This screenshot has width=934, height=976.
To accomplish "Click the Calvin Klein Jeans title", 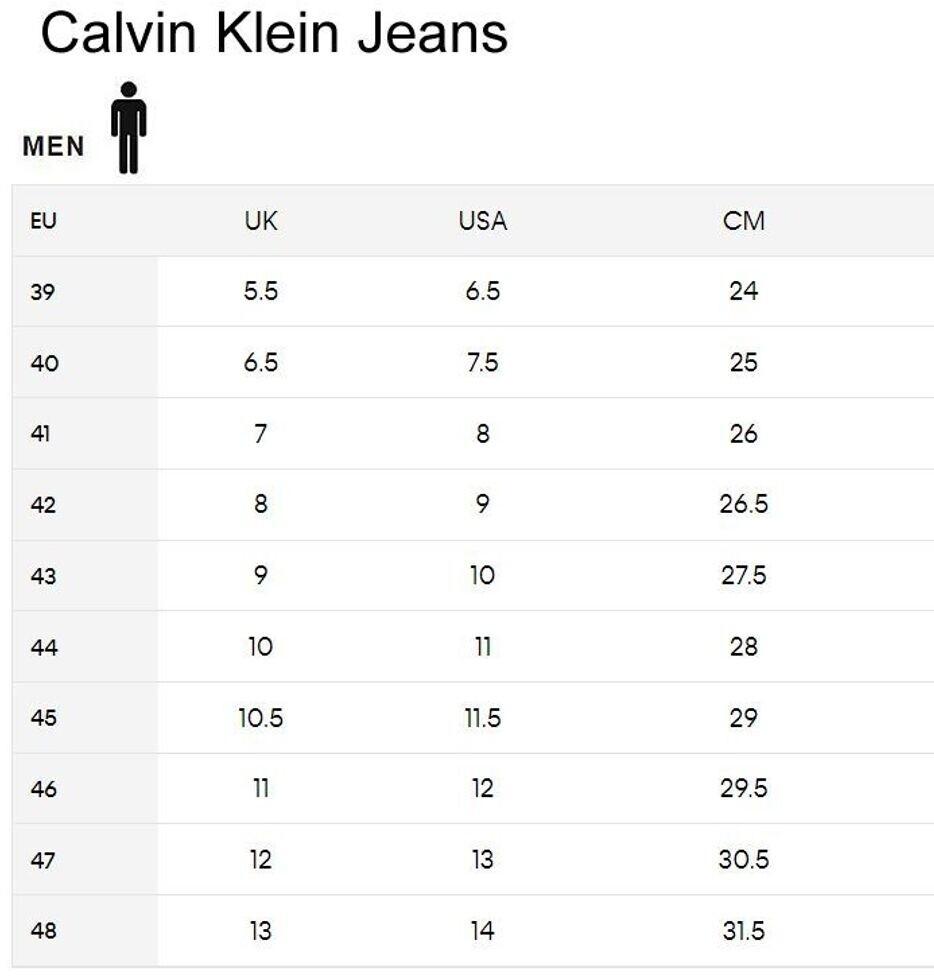I will point(274,34).
